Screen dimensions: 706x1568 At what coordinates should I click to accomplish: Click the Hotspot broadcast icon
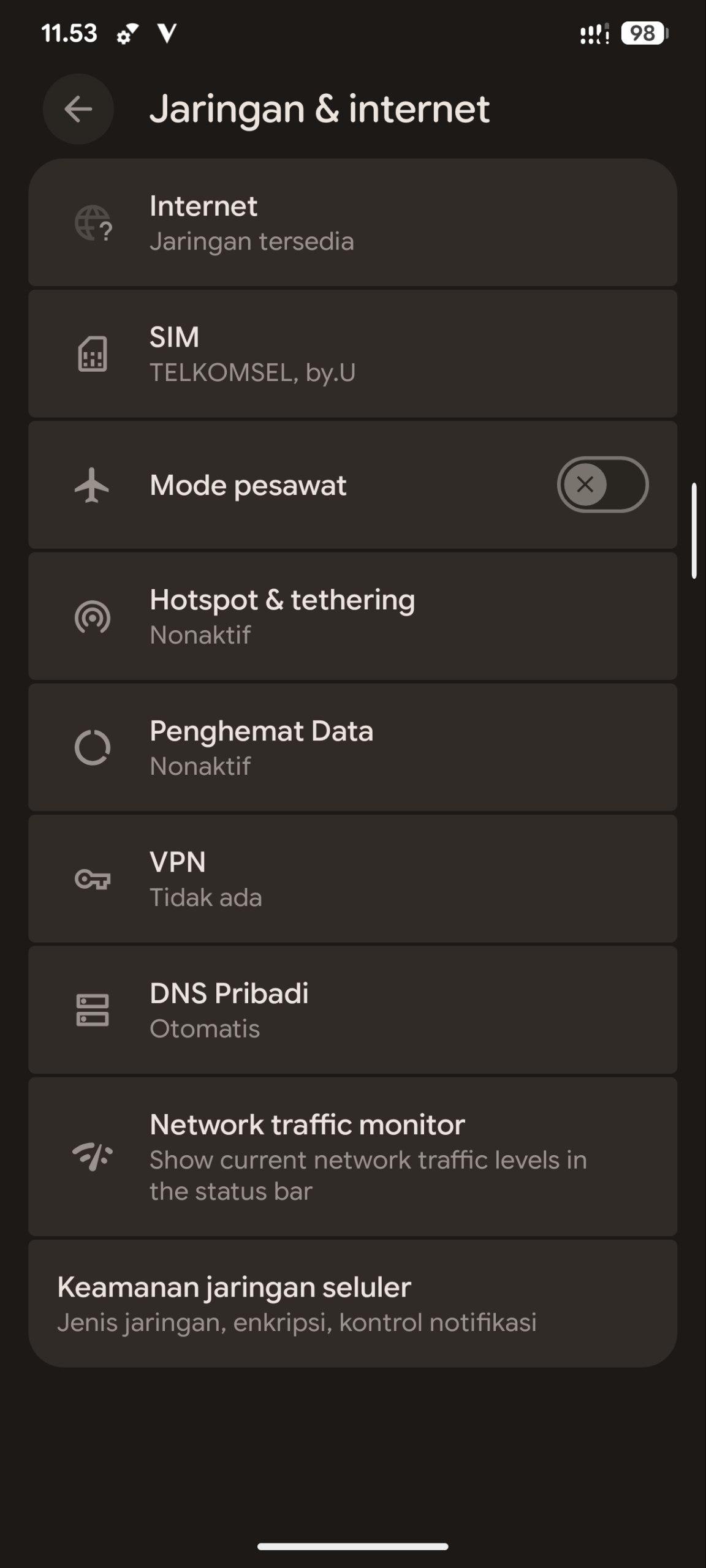coord(93,617)
